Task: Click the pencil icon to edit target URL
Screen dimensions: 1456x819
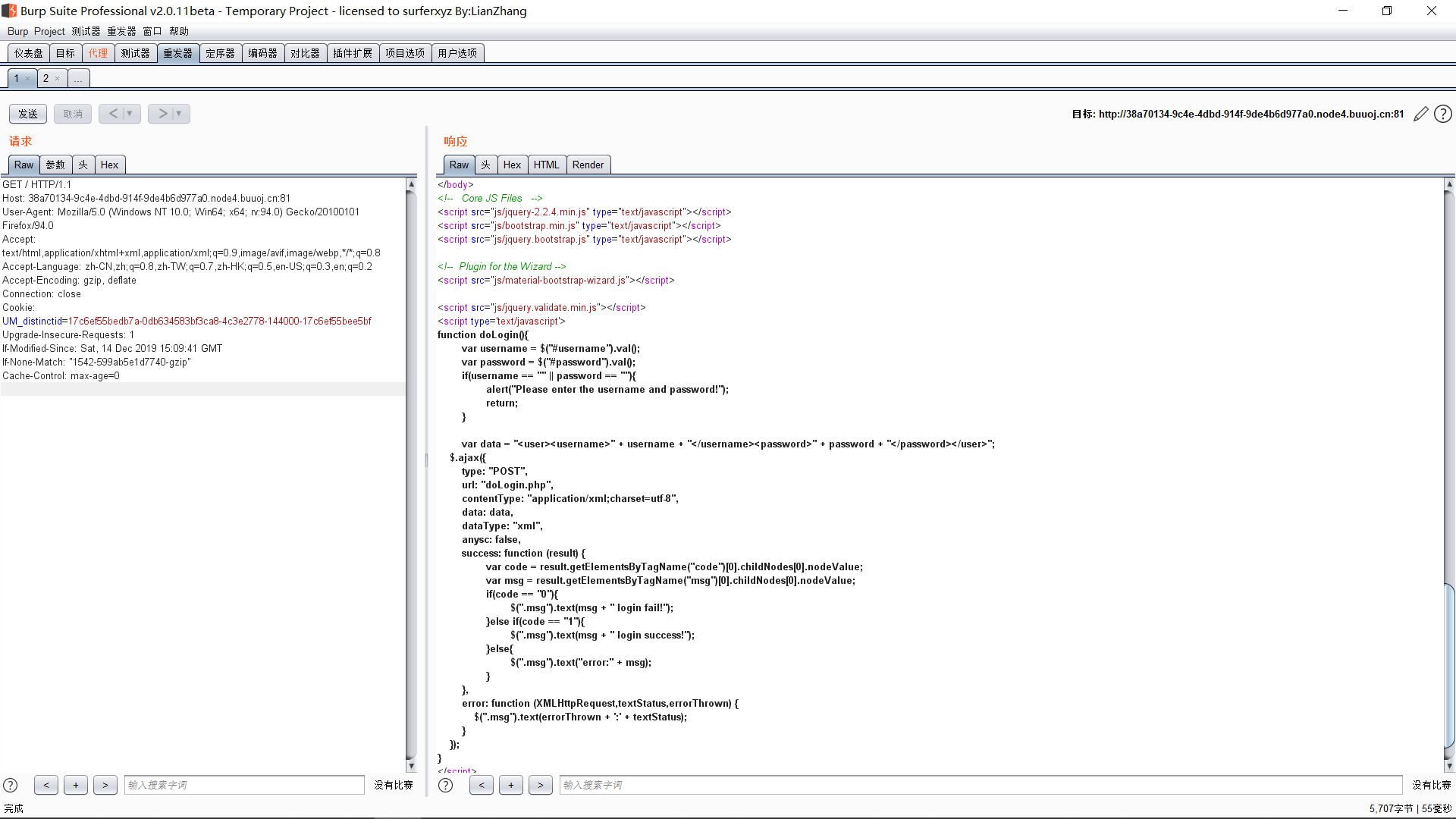Action: point(1421,114)
